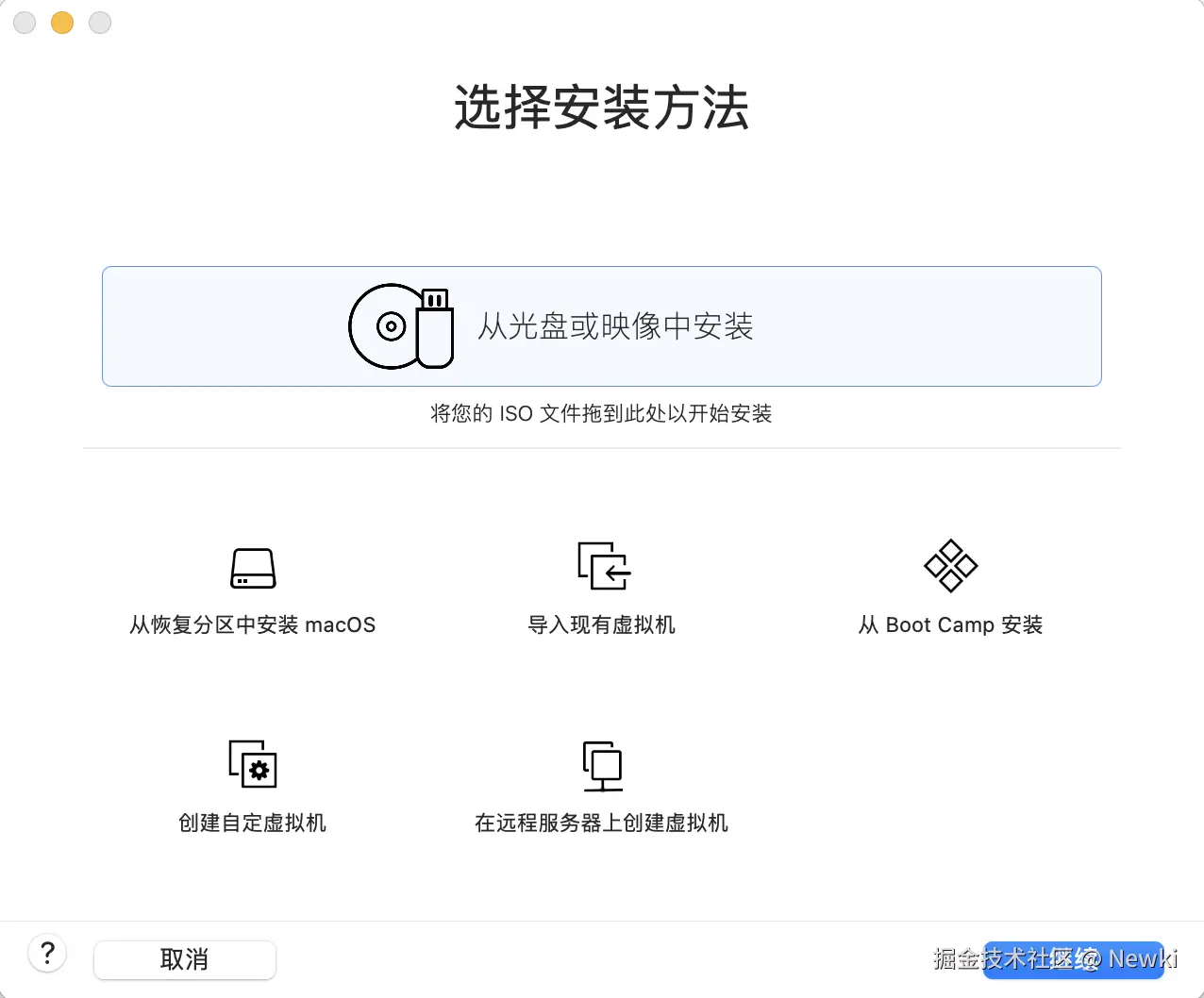Select '在远程服务器上创建虚拟机' label
The width and height of the screenshot is (1204, 998).
(602, 823)
